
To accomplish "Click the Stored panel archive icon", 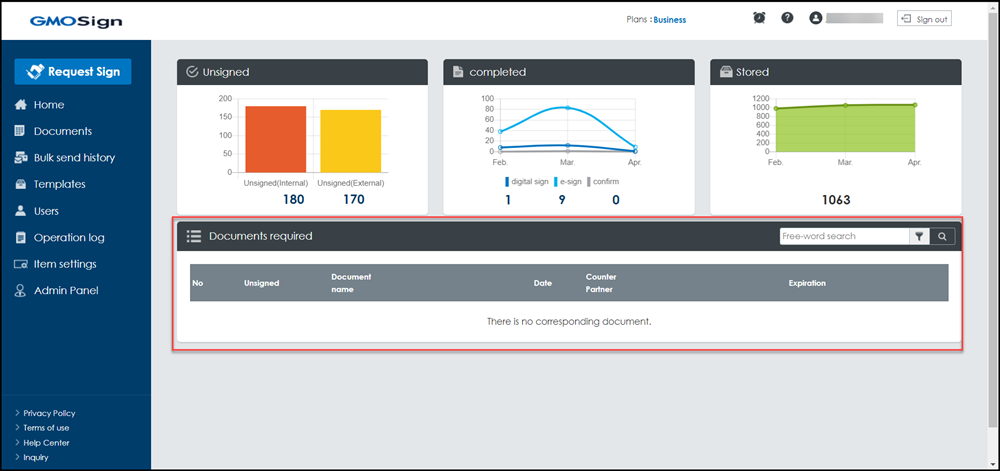I will (726, 72).
